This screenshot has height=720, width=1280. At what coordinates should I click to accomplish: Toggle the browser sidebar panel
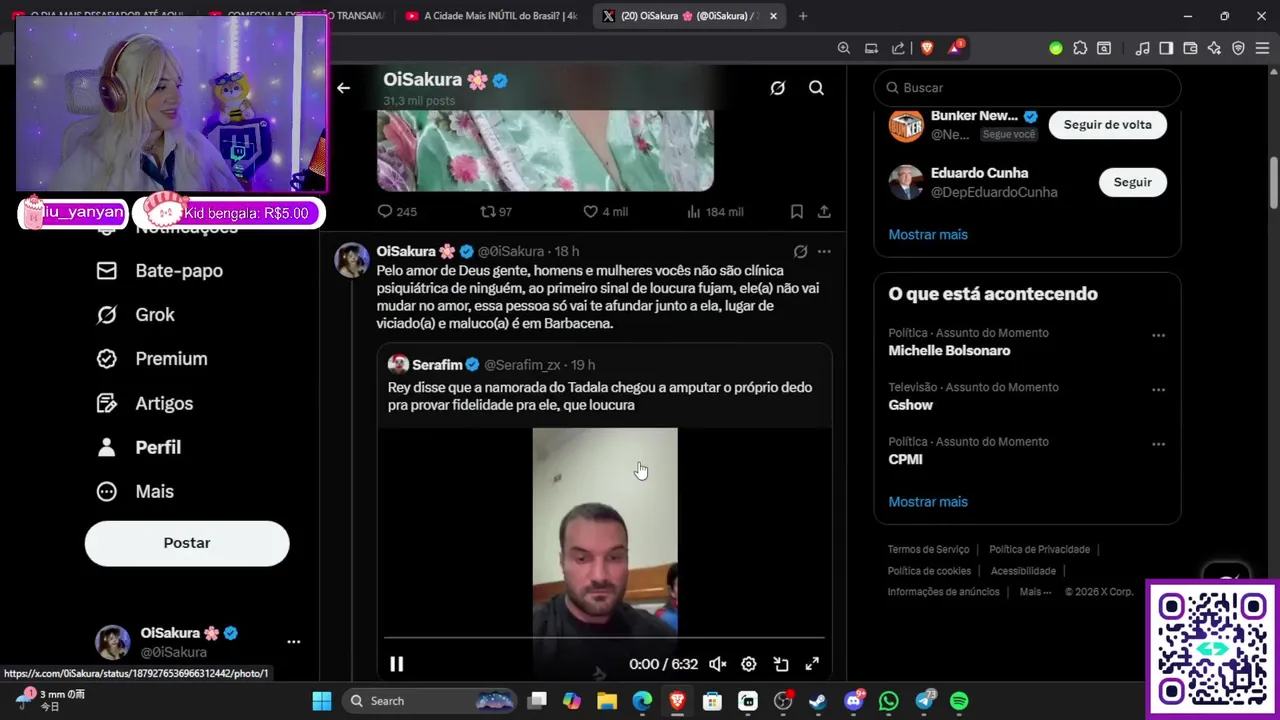pos(1166,48)
